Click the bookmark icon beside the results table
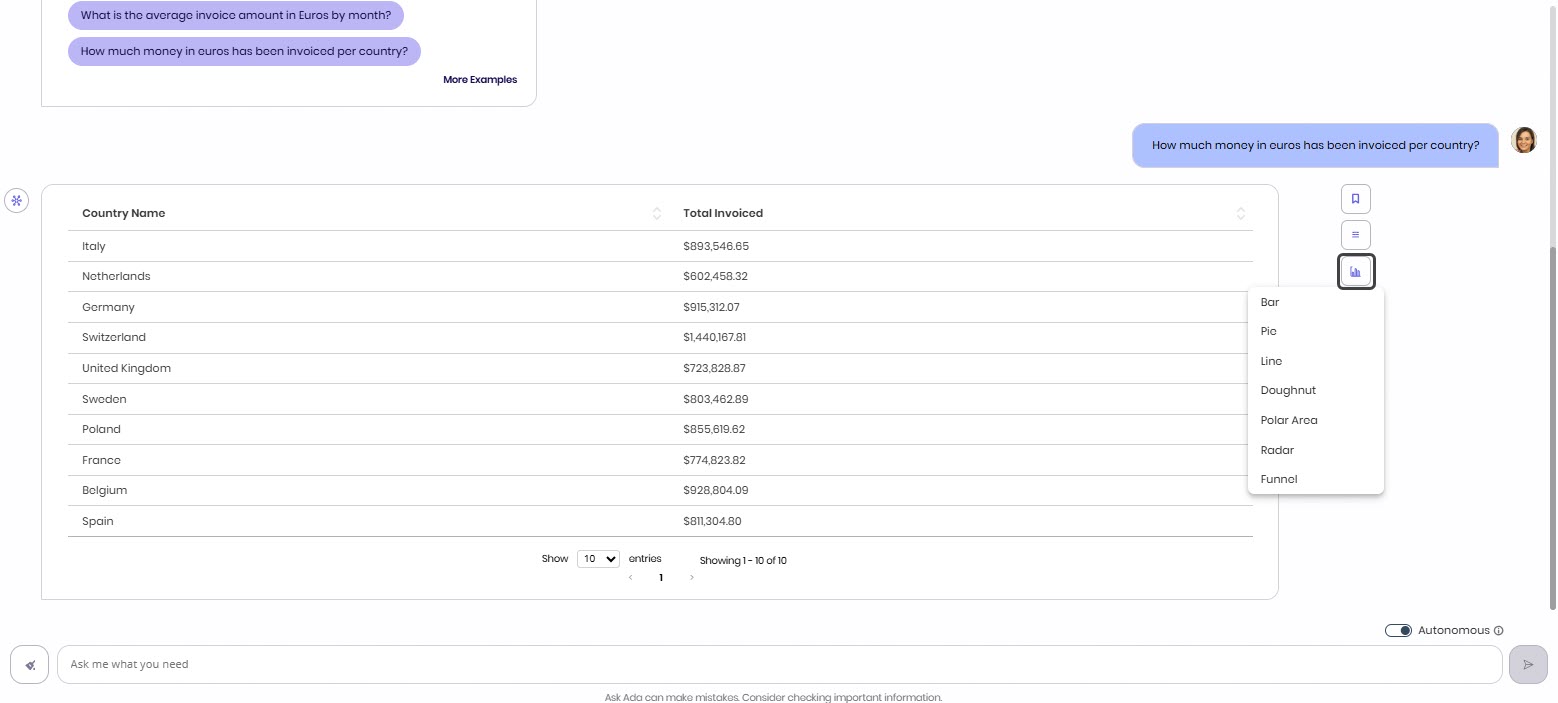Image resolution: width=1558 pixels, height=703 pixels. [x=1355, y=199]
